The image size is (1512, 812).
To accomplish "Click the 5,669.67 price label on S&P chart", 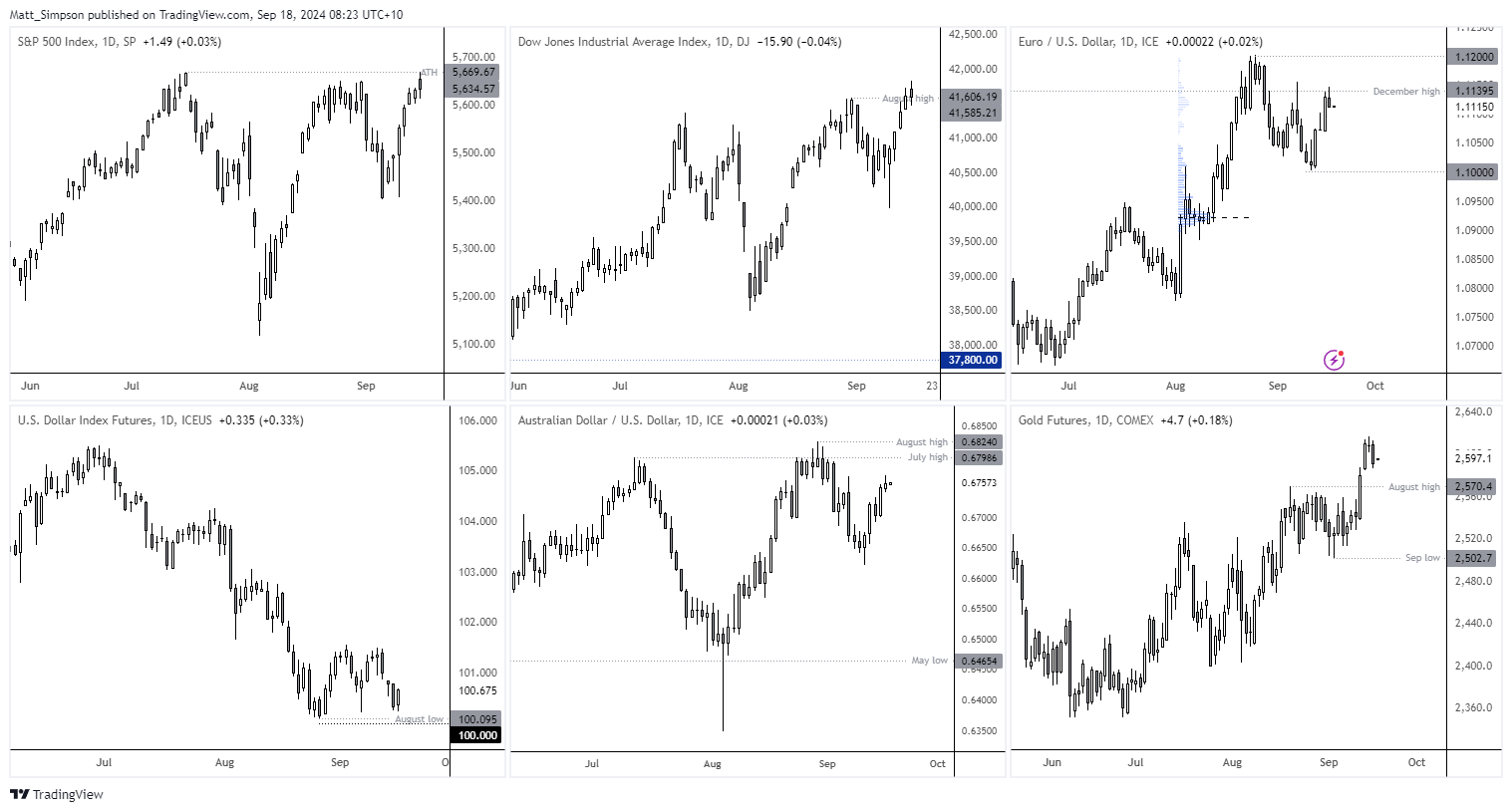I will click(473, 73).
